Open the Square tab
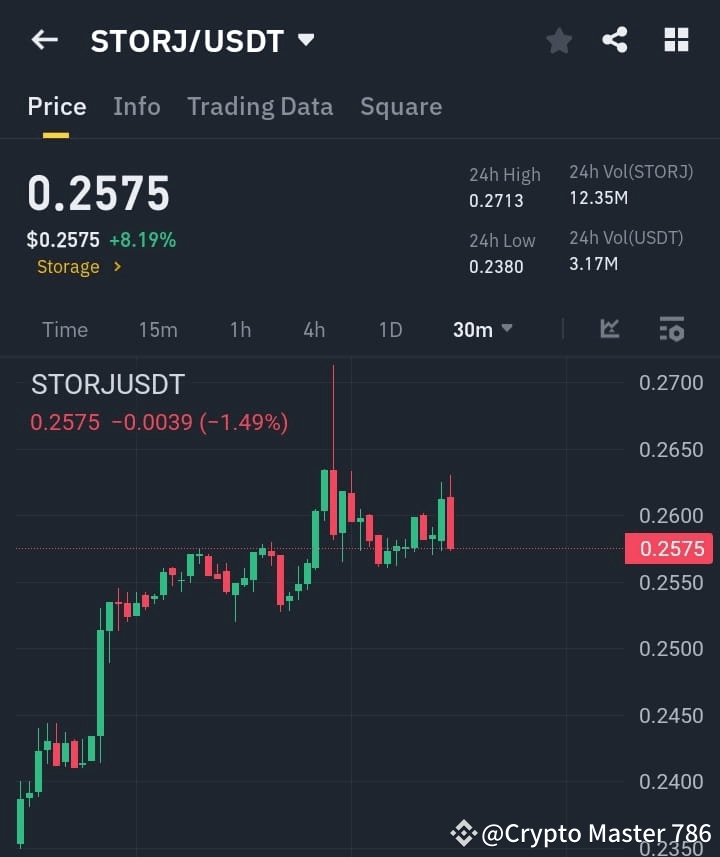The height and width of the screenshot is (857, 720). tap(401, 106)
